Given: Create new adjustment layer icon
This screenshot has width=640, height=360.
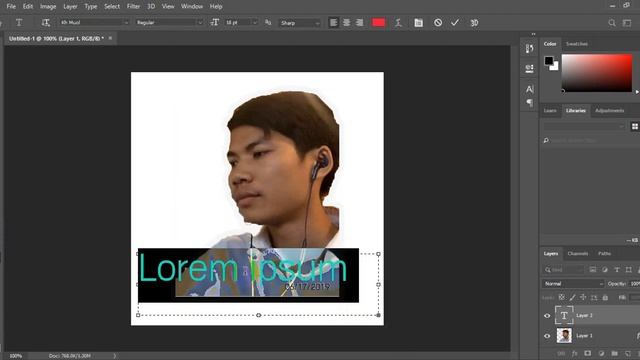Looking at the screenshot, I should pyautogui.click(x=601, y=353).
